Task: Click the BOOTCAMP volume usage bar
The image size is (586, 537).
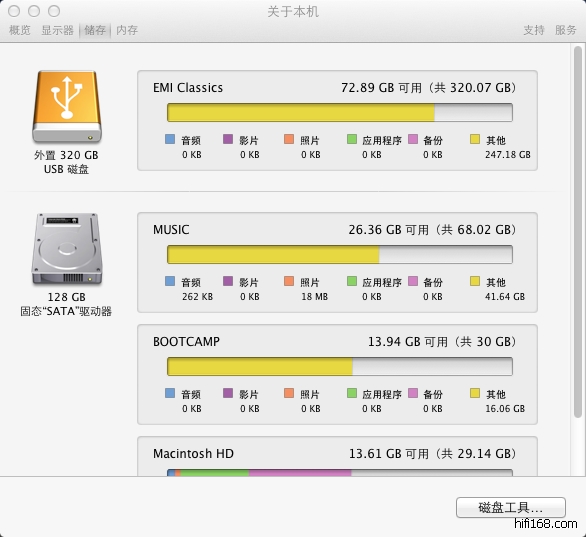Action: tap(340, 367)
